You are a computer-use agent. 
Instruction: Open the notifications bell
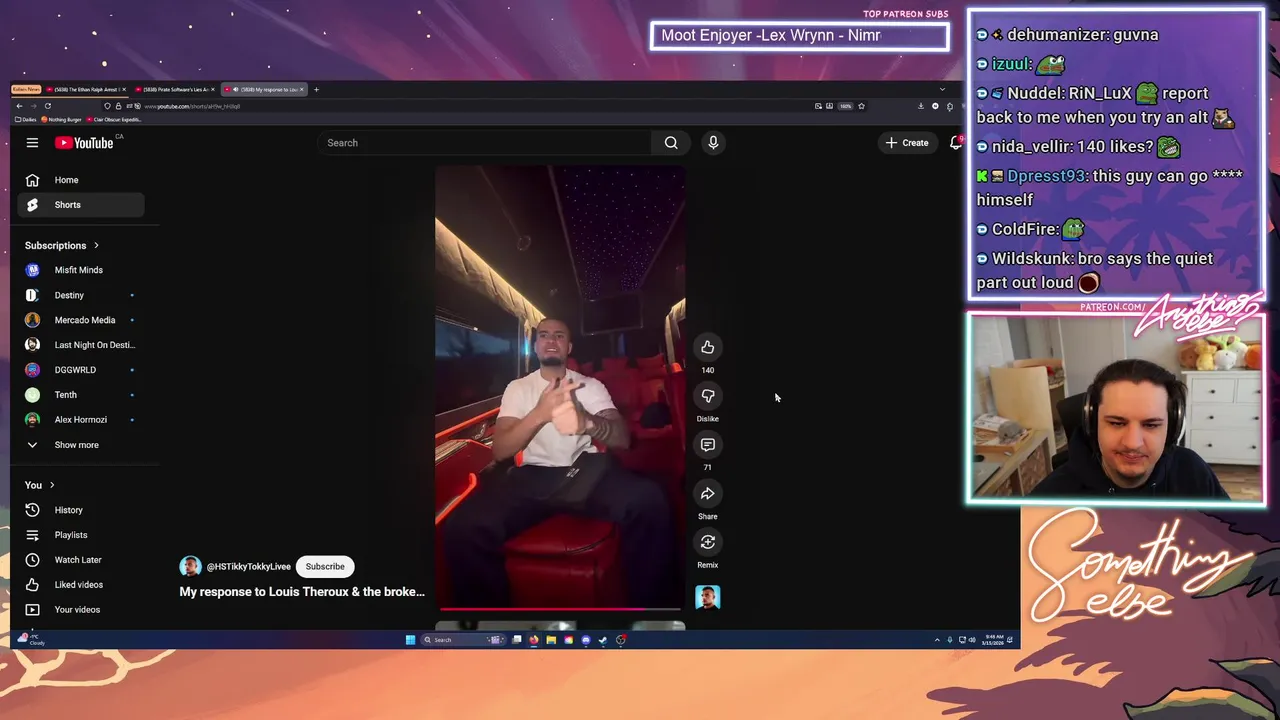click(x=956, y=143)
